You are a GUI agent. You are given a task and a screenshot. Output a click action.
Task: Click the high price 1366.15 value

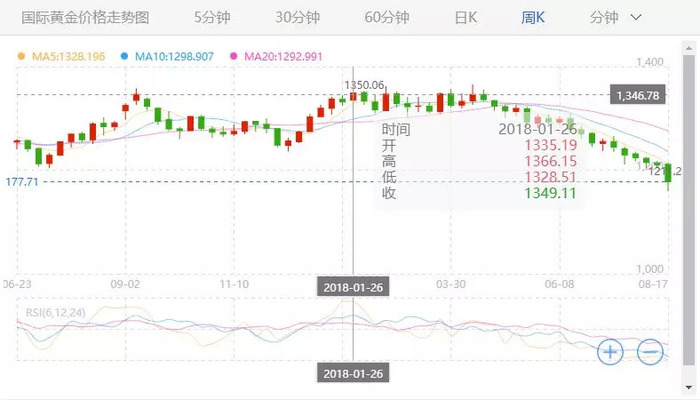[550, 161]
